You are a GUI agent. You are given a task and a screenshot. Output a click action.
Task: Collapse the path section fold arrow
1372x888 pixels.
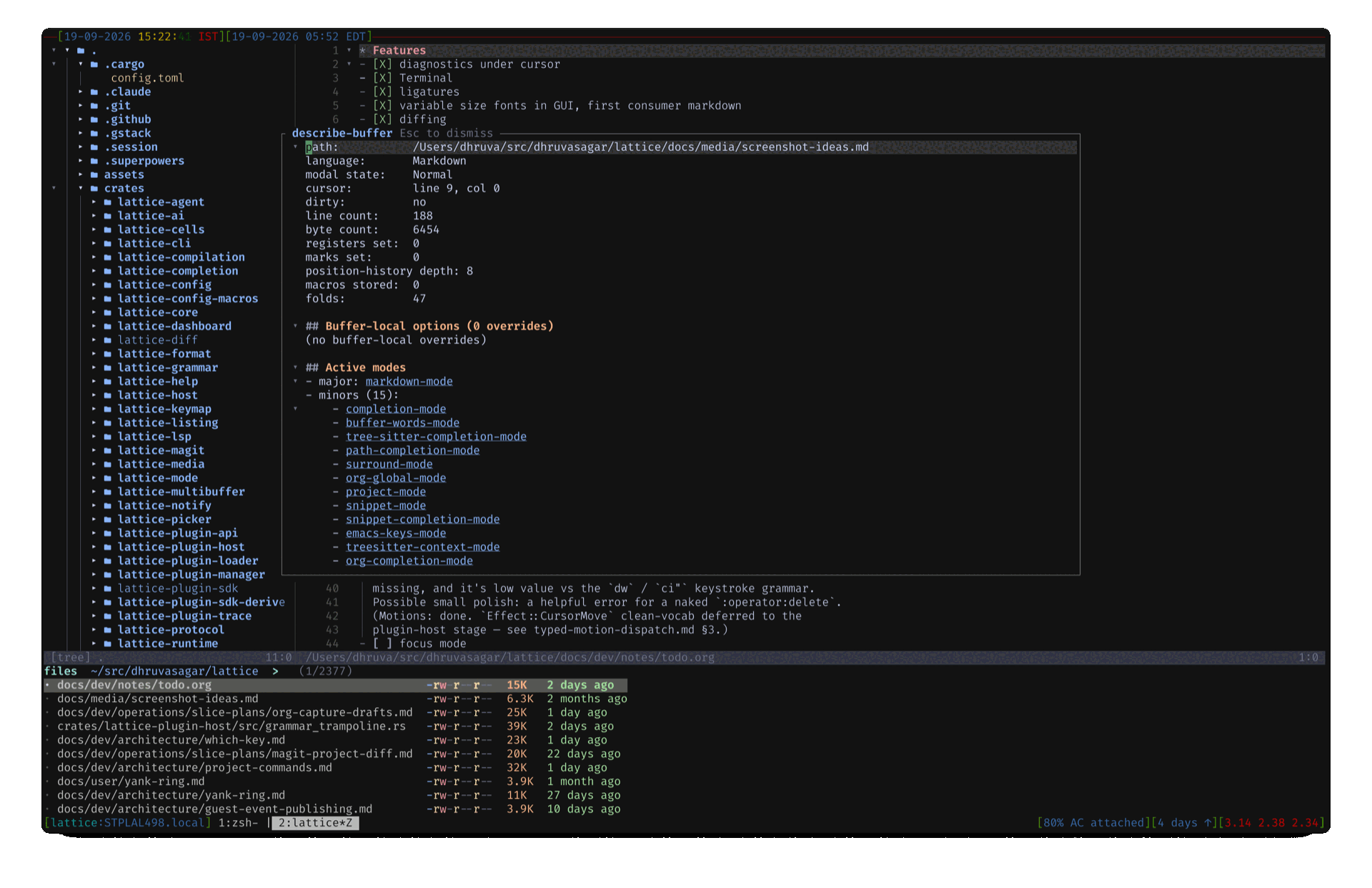click(x=295, y=147)
